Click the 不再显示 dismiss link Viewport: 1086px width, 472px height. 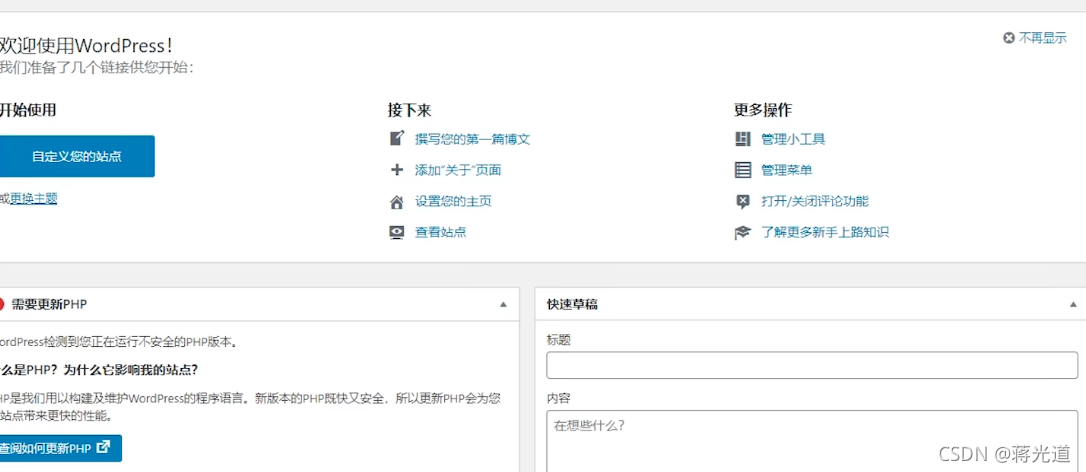tap(1042, 38)
